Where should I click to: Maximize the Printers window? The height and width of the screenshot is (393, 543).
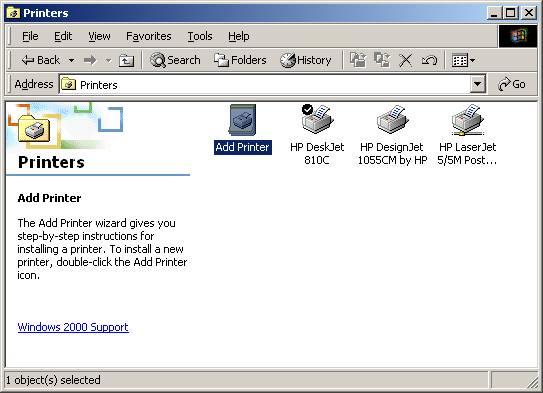[x=510, y=13]
